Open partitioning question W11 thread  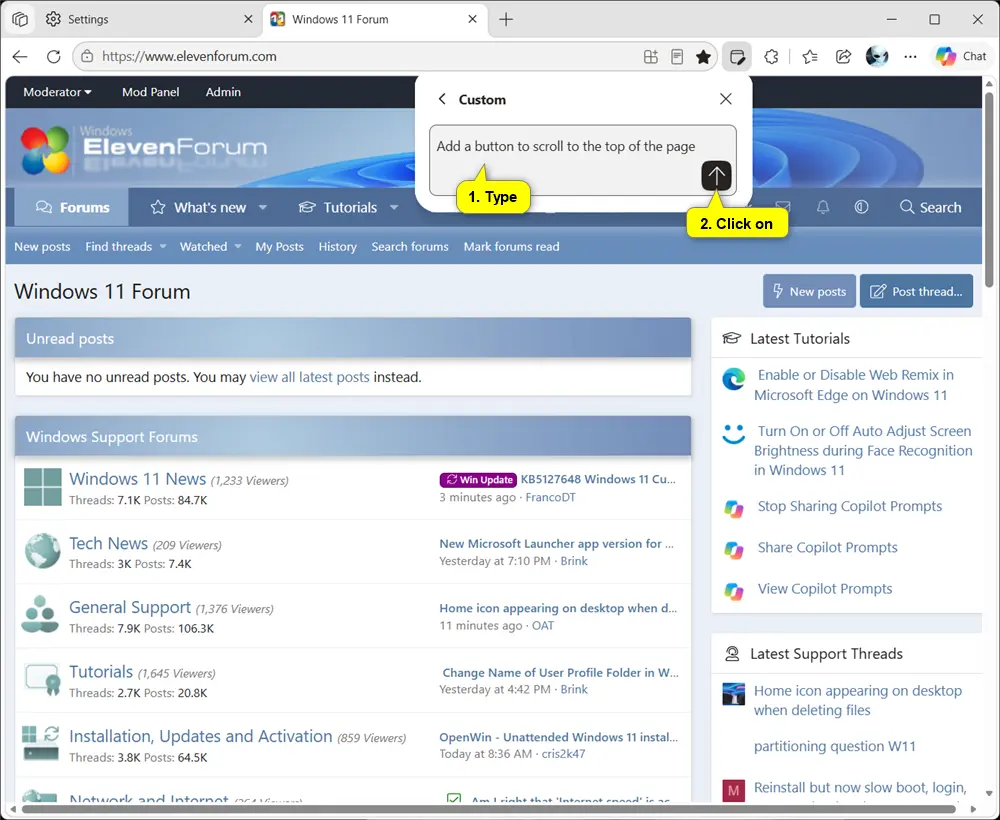(834, 746)
